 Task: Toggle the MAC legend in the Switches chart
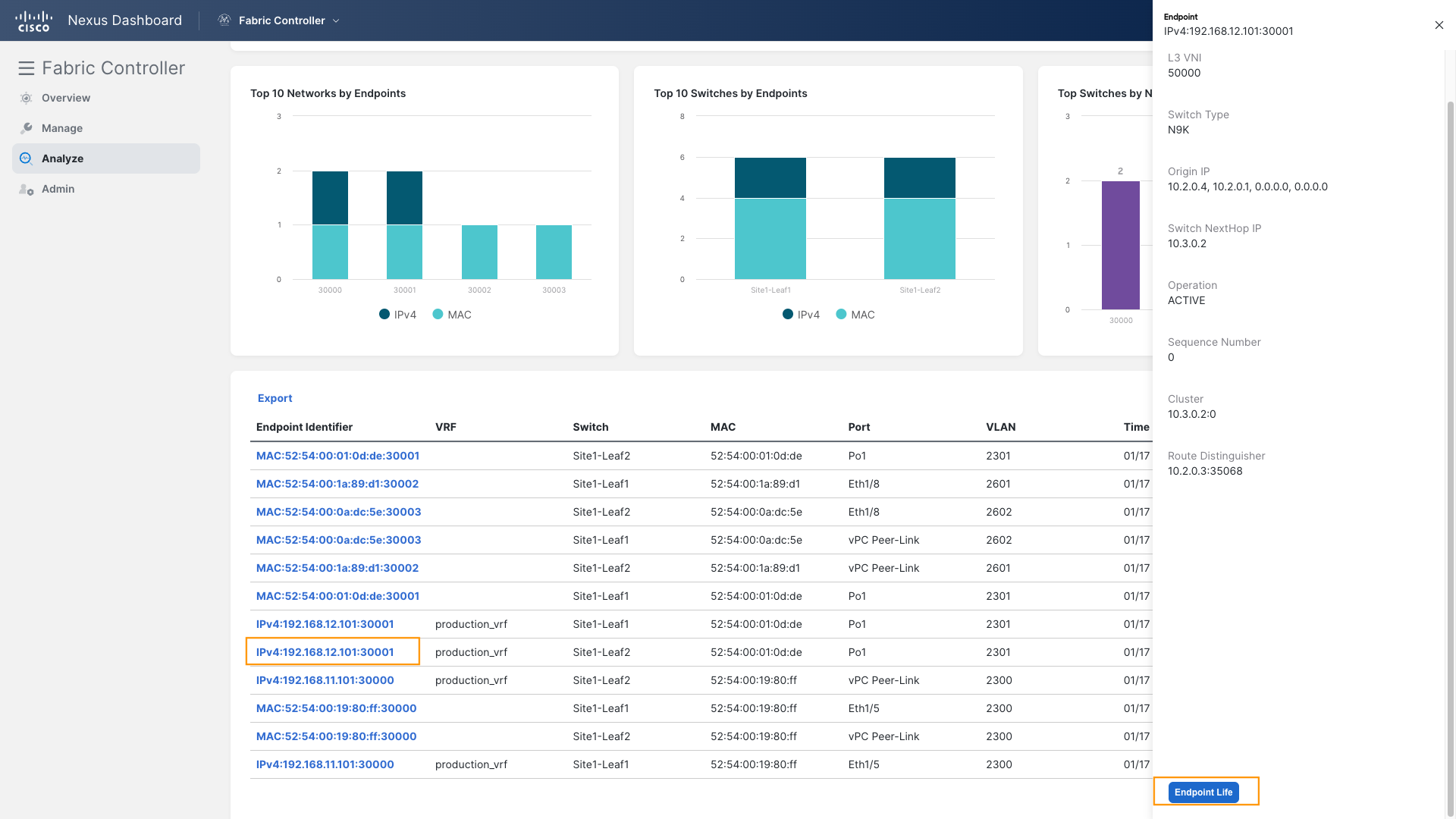pyautogui.click(x=855, y=315)
